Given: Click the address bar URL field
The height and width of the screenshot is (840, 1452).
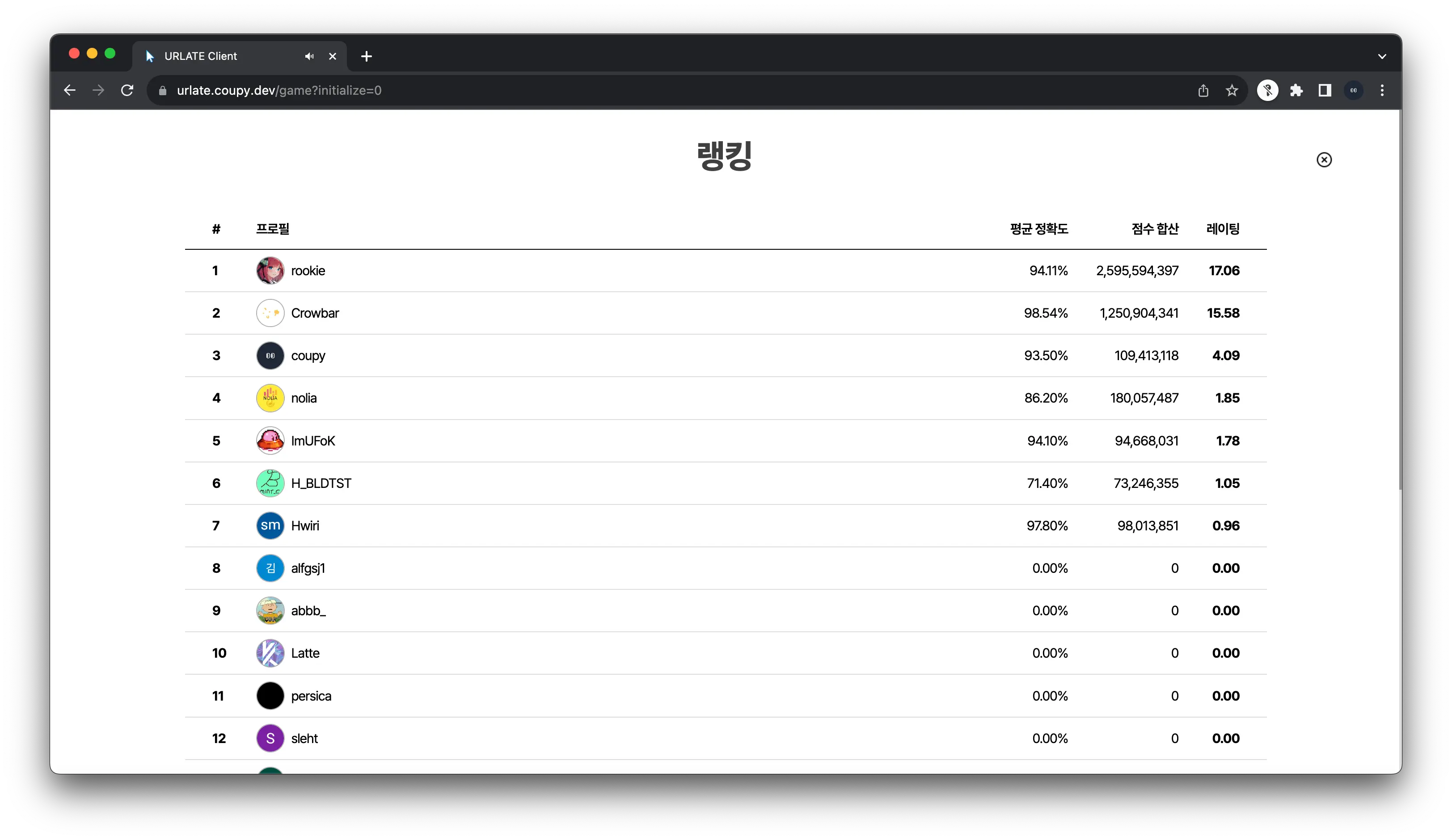Looking at the screenshot, I should (279, 90).
